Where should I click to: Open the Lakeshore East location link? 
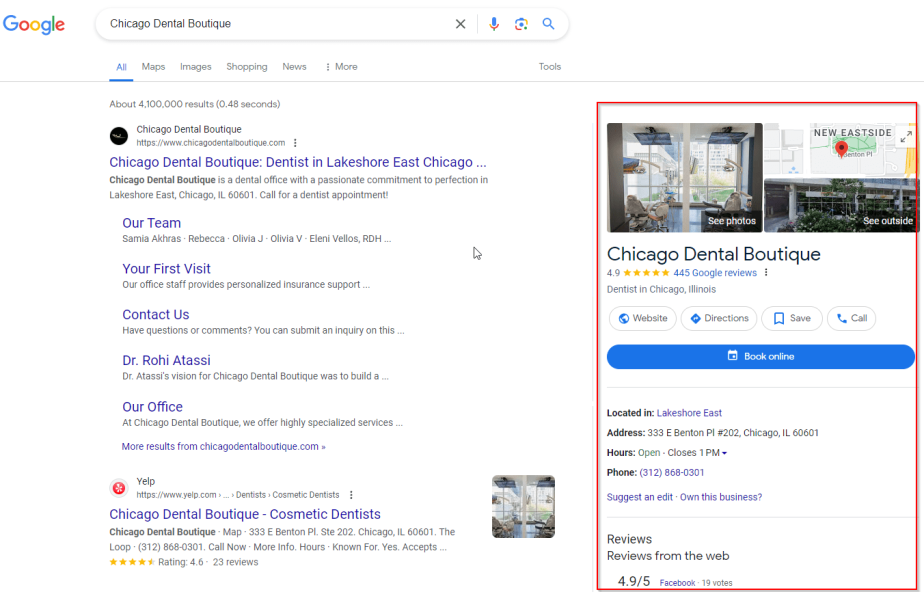click(x=689, y=413)
